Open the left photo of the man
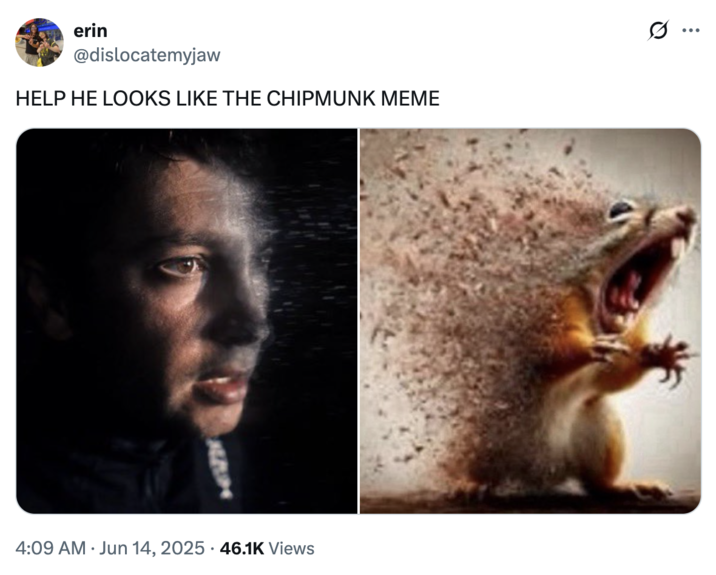This screenshot has height=575, width=716. 186,320
